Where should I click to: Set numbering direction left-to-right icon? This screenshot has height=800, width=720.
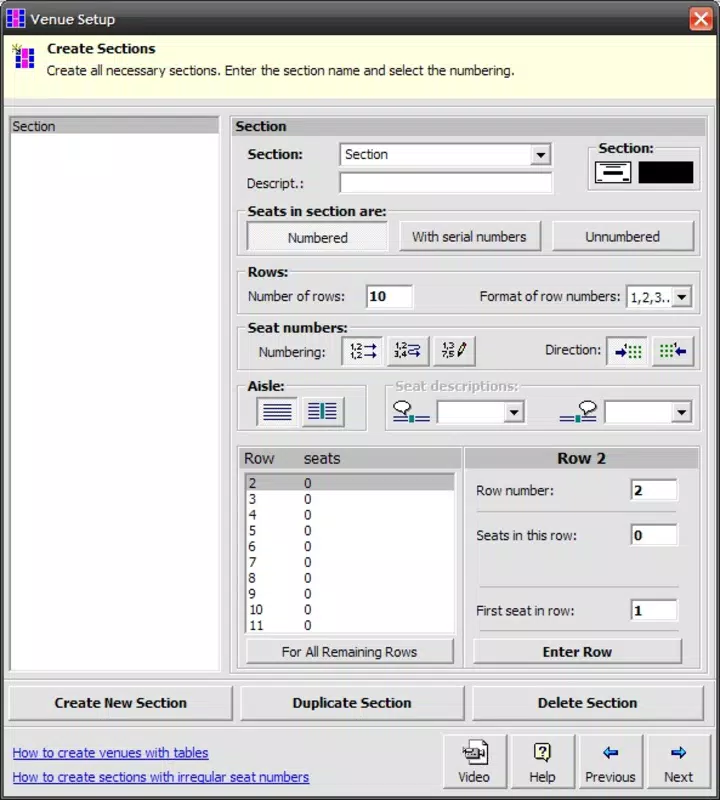627,351
